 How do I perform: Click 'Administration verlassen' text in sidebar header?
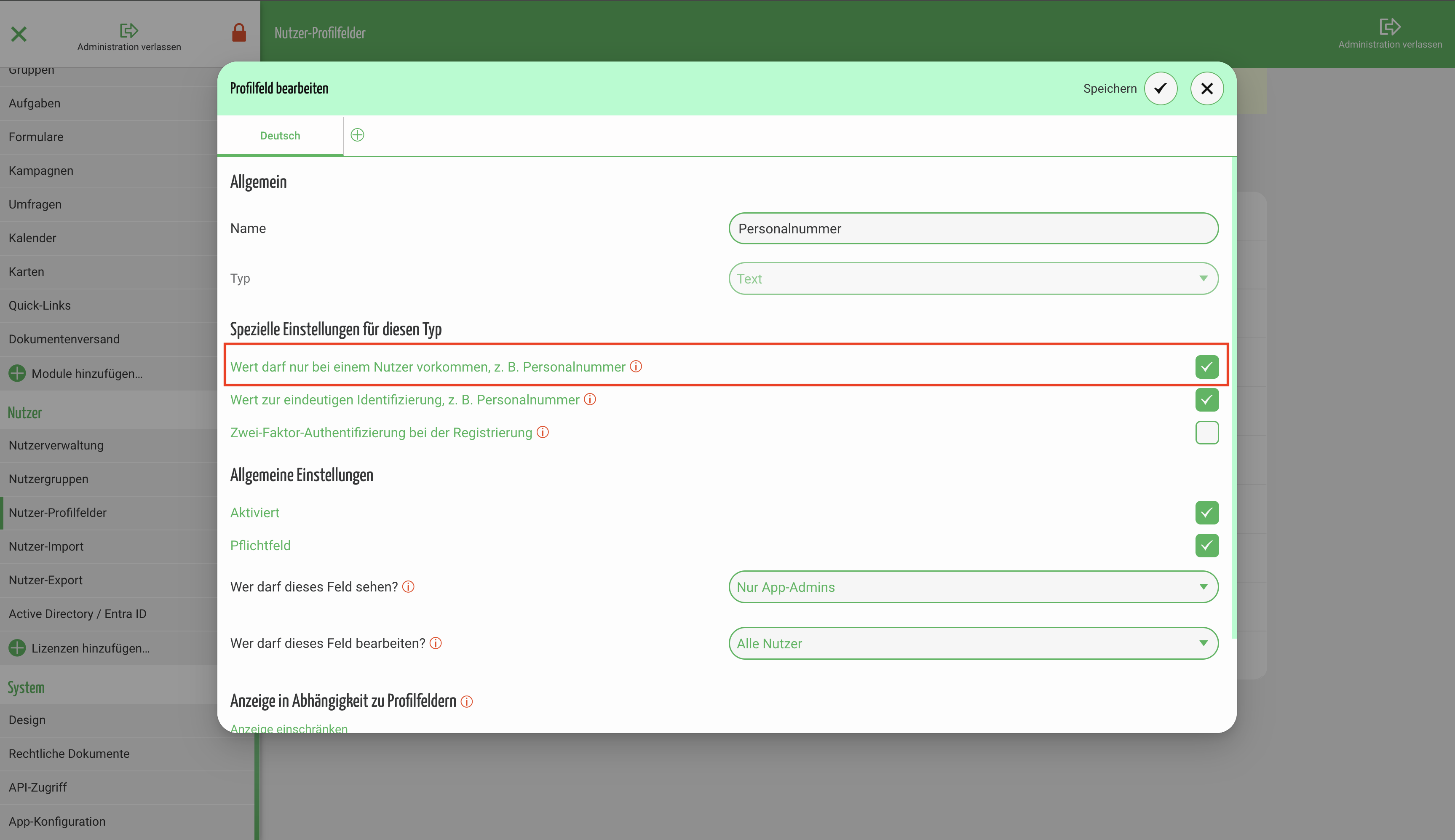(128, 47)
